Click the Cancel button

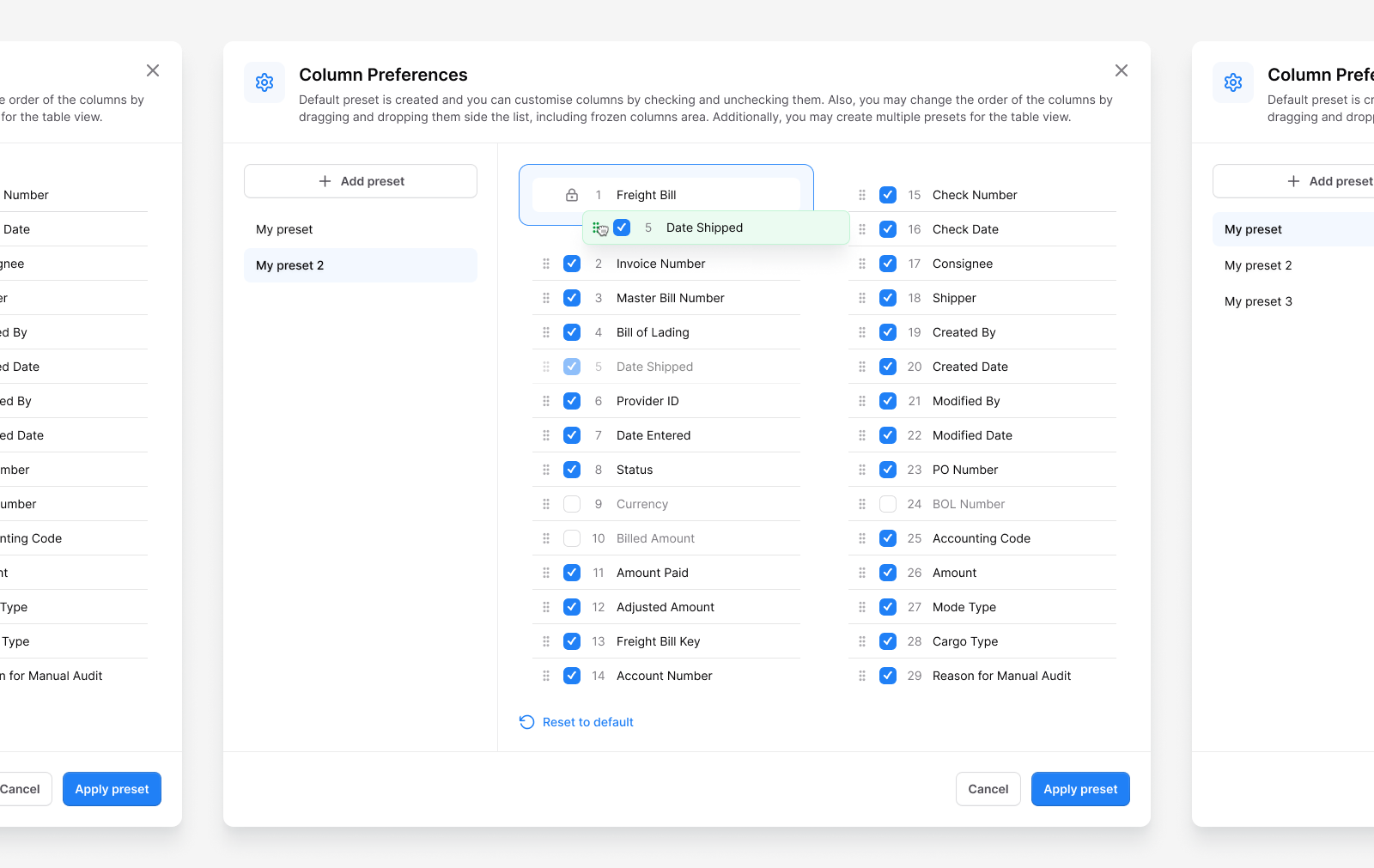tap(988, 789)
